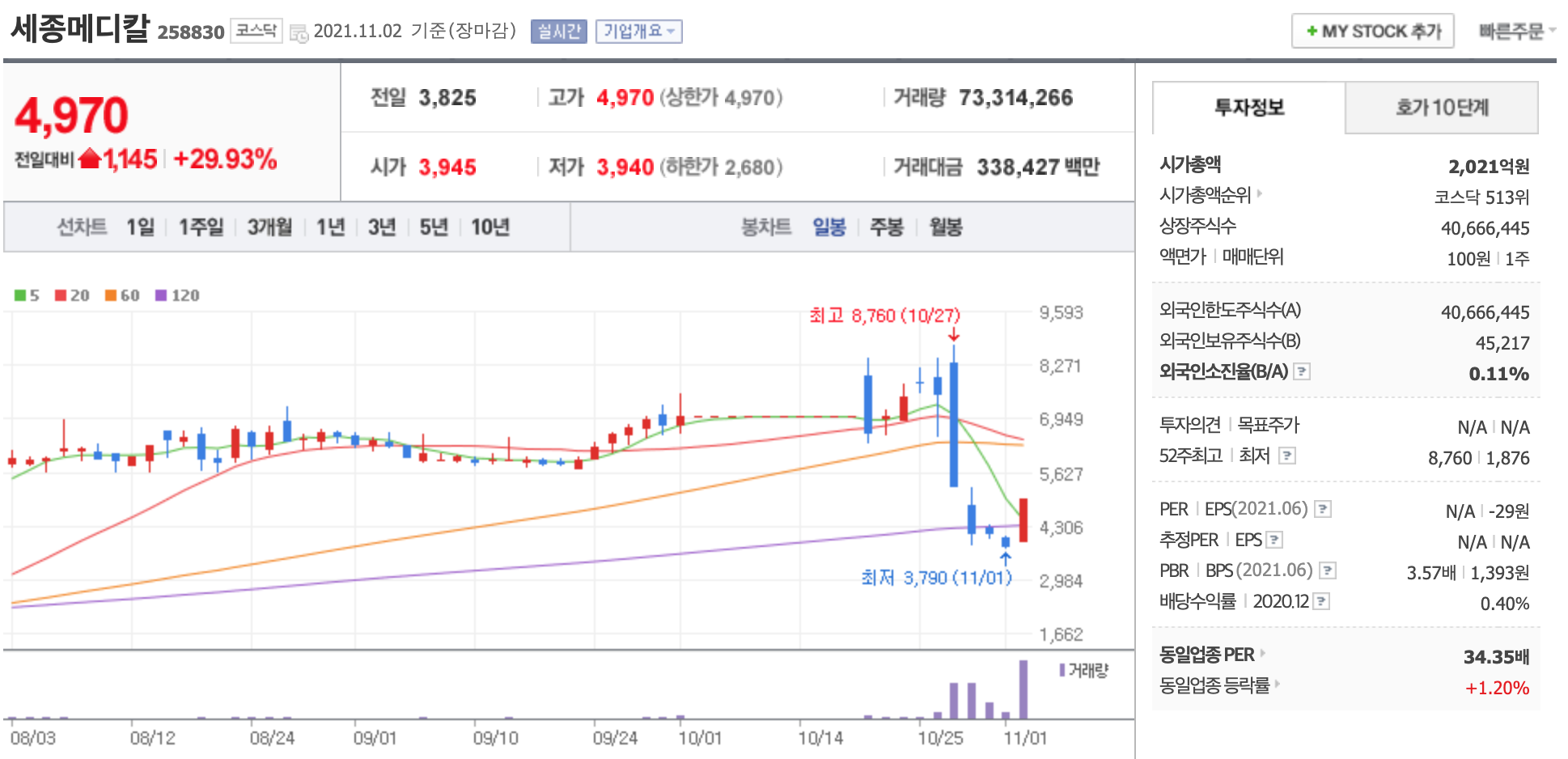Select the 1일 line chart period
This screenshot has height=759, width=1568.
pyautogui.click(x=140, y=227)
